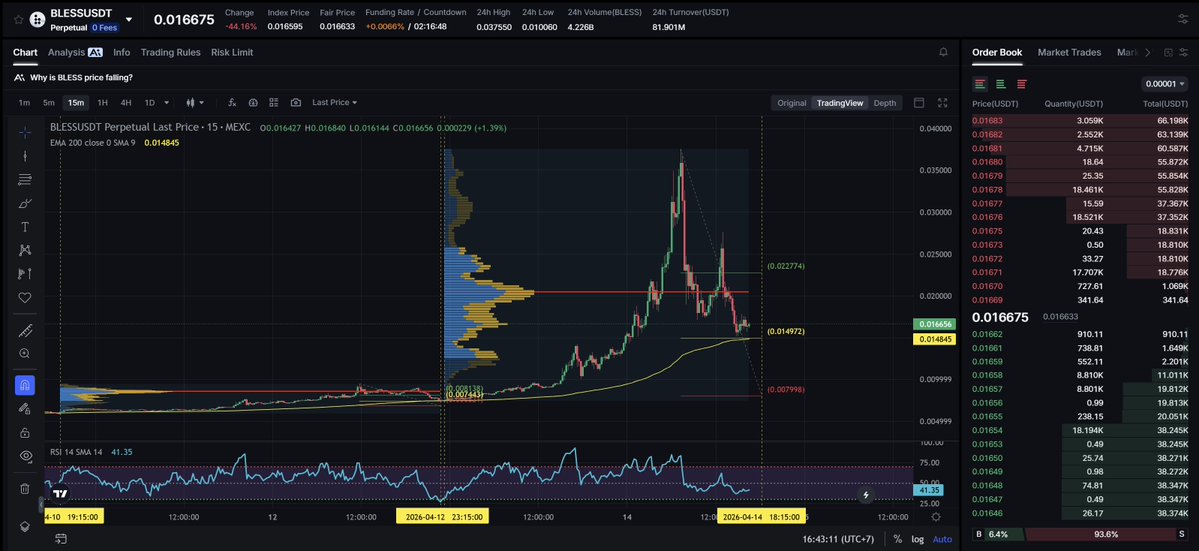Select the pattern drawing tool
The image size is (1199, 551).
click(24, 250)
